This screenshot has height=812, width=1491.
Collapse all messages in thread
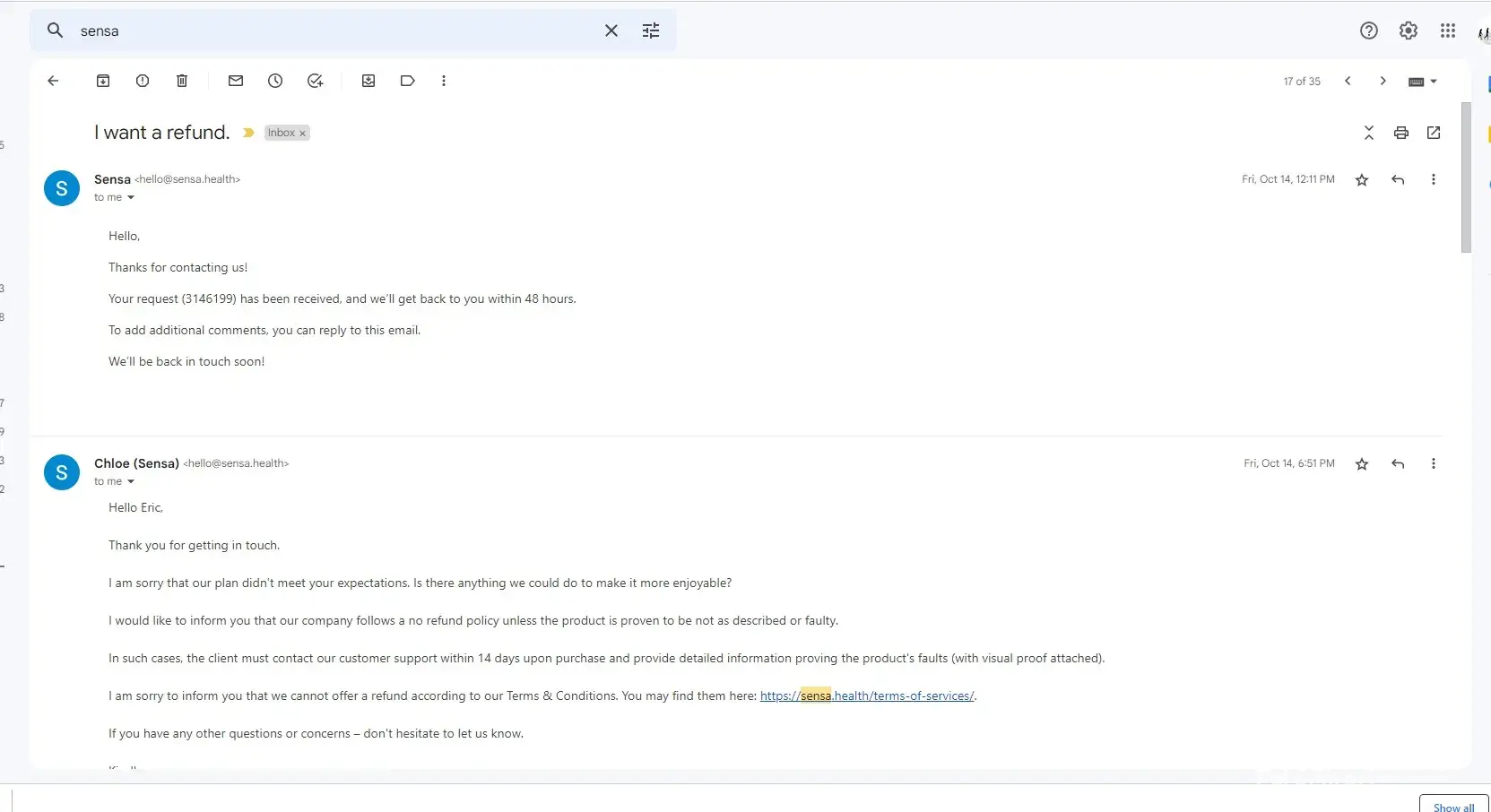[x=1369, y=133]
